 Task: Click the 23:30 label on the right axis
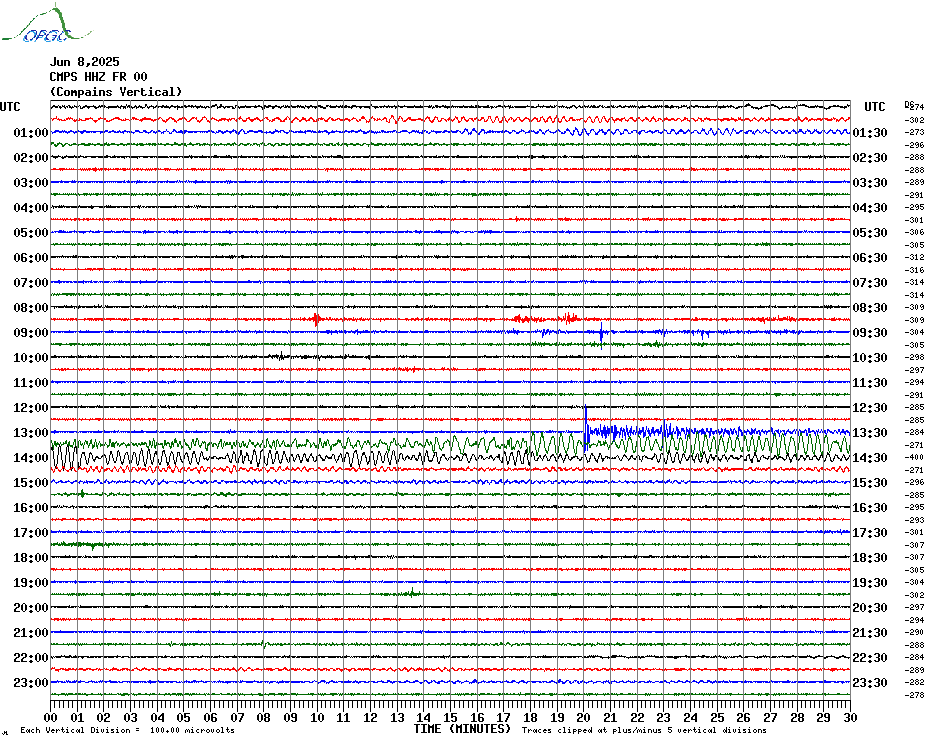(870, 682)
